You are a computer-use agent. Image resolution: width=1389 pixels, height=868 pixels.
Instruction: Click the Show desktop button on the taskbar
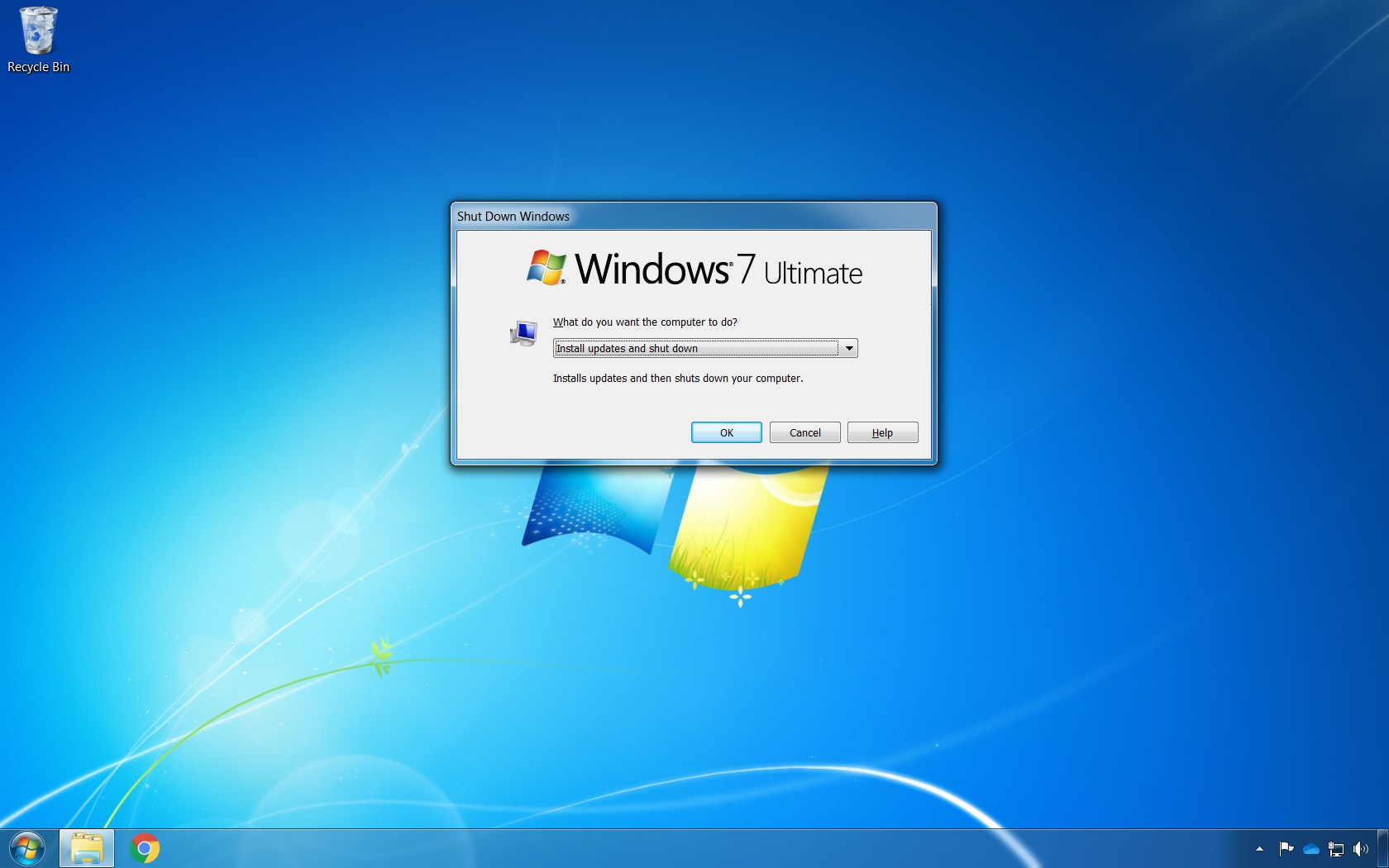tap(1382, 848)
